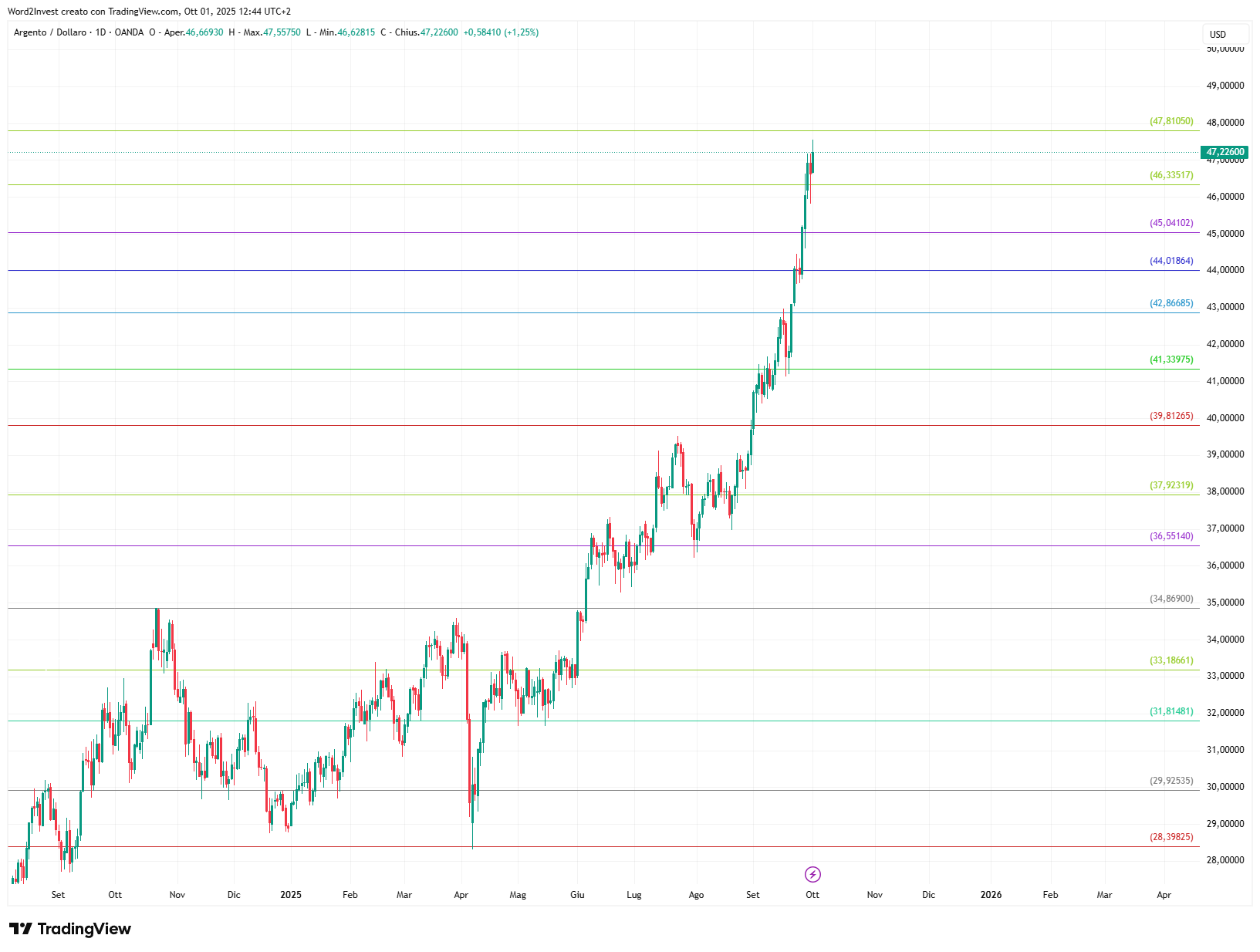
Task: Select the 37,92319 level label
Action: click(1171, 485)
